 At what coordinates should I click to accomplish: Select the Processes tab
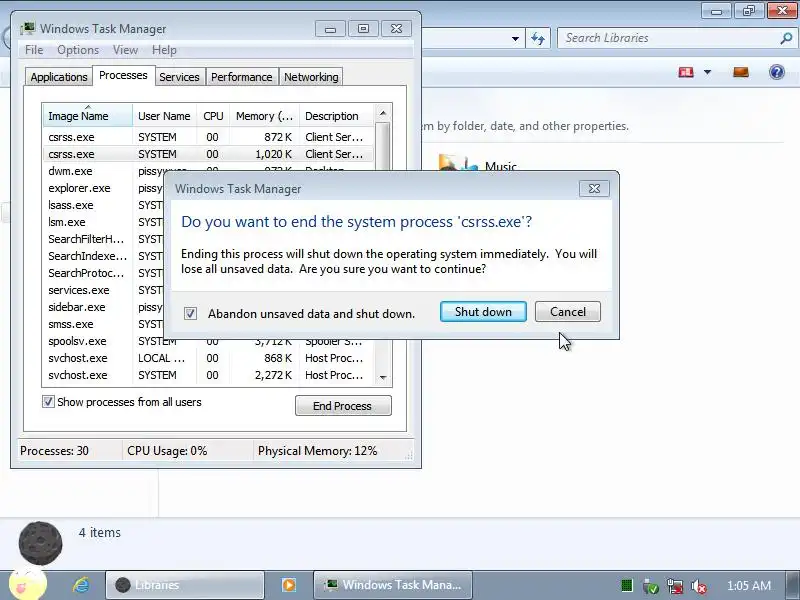click(123, 76)
